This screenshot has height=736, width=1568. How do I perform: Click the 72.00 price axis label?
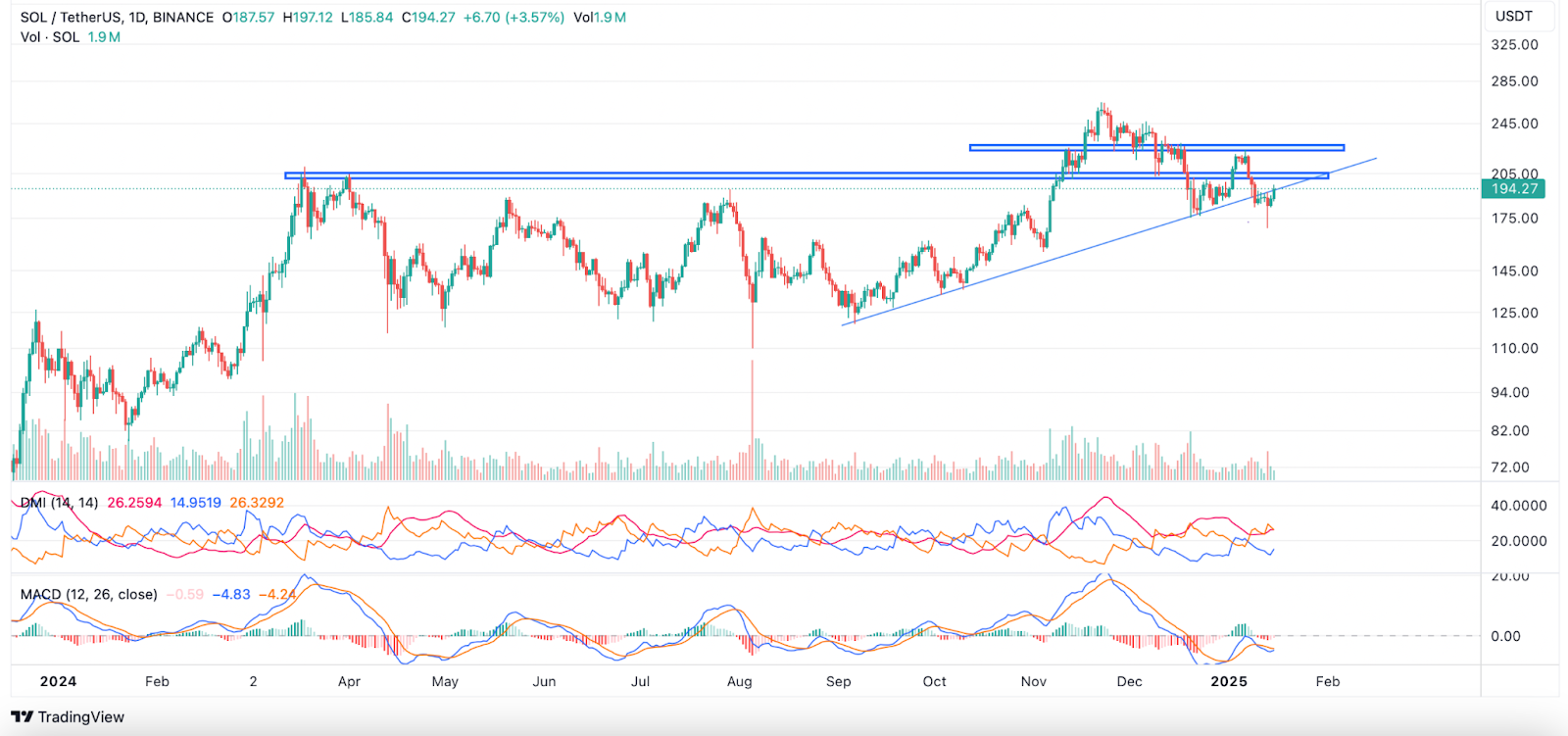(1510, 467)
